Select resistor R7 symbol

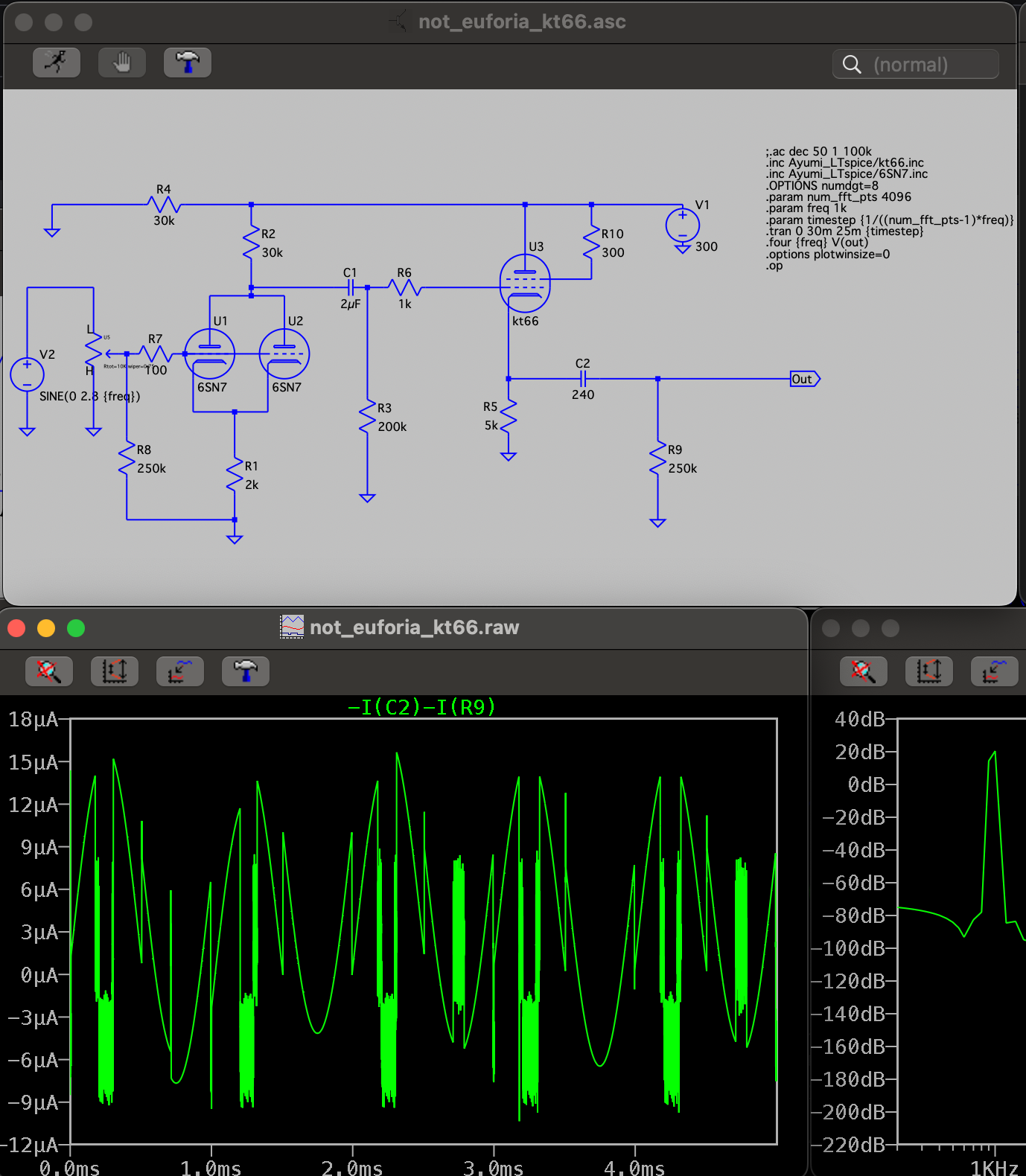click(156, 354)
